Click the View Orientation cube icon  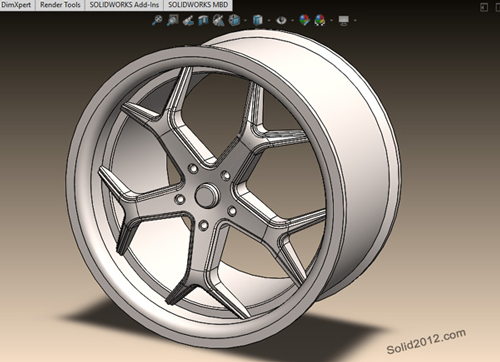pyautogui.click(x=234, y=21)
